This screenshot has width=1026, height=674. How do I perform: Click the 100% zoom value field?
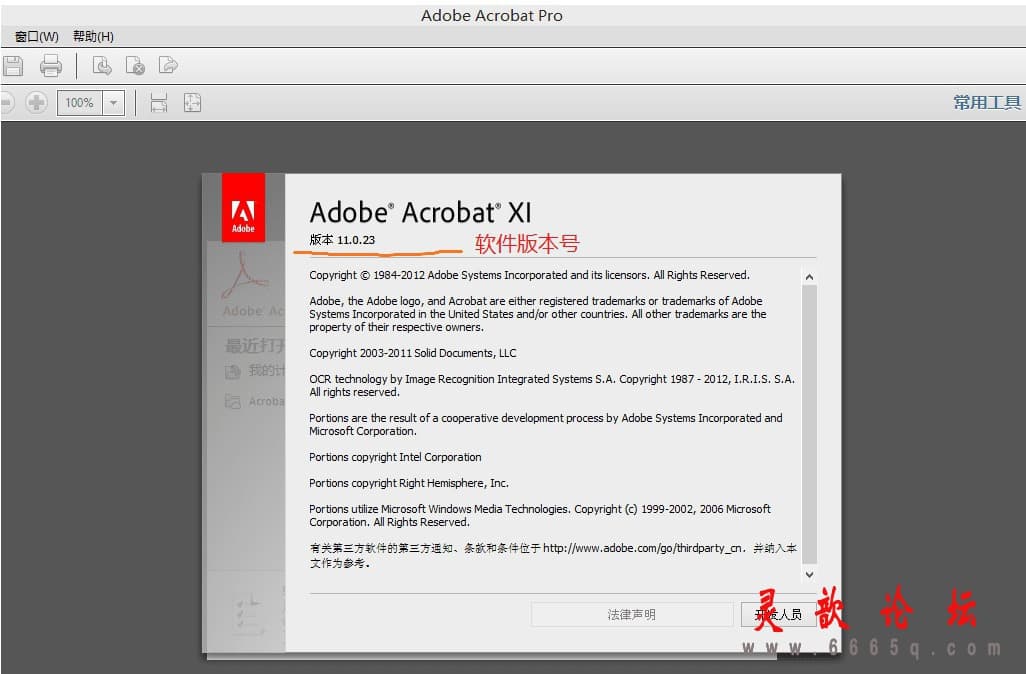click(80, 103)
